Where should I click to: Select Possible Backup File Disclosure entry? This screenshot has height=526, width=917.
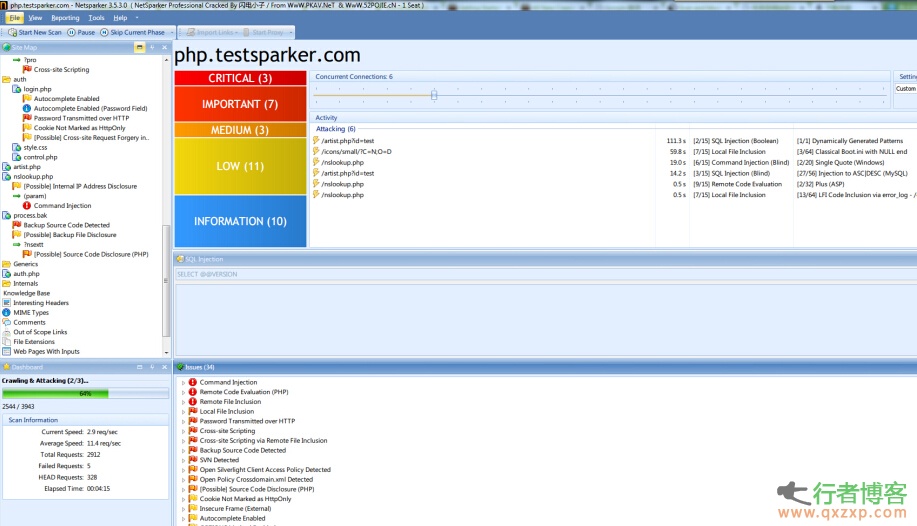click(70, 235)
